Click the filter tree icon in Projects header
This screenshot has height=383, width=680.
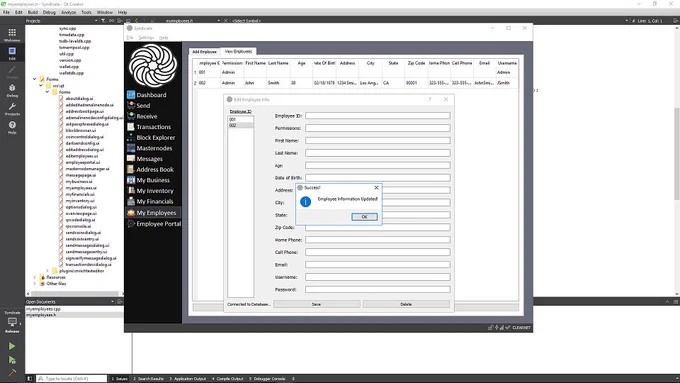tap(103, 20)
